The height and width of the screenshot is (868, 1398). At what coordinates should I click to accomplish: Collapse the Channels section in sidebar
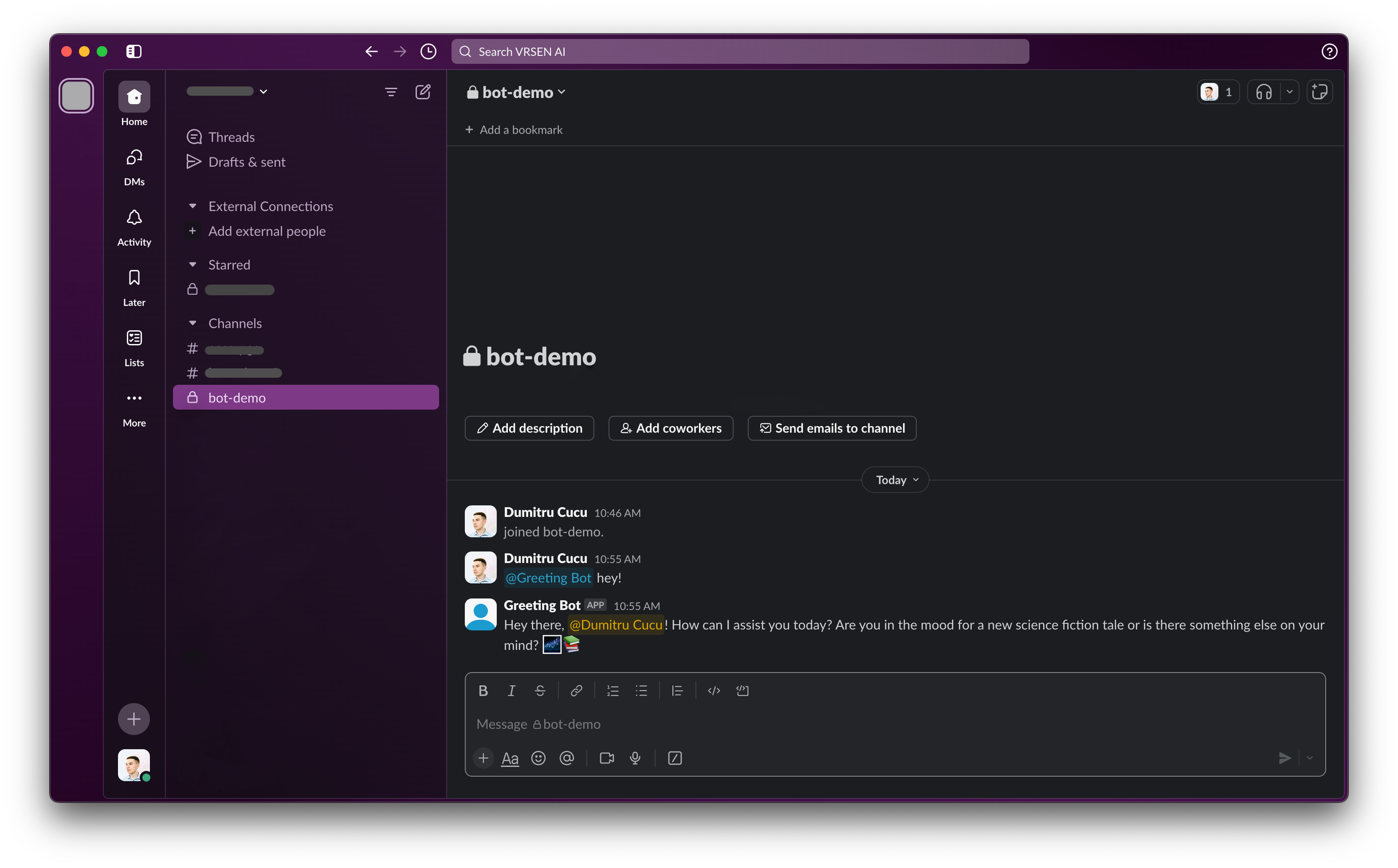[193, 323]
